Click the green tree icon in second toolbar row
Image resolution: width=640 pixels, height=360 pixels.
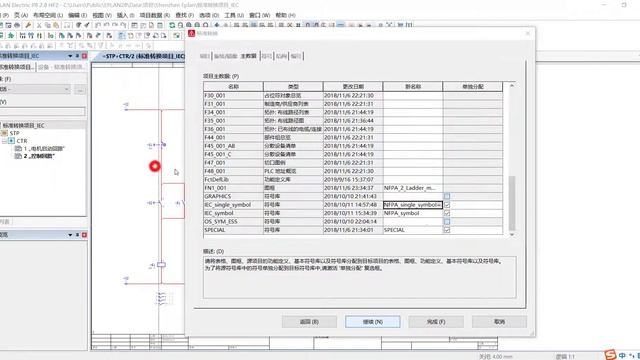pos(11,36)
